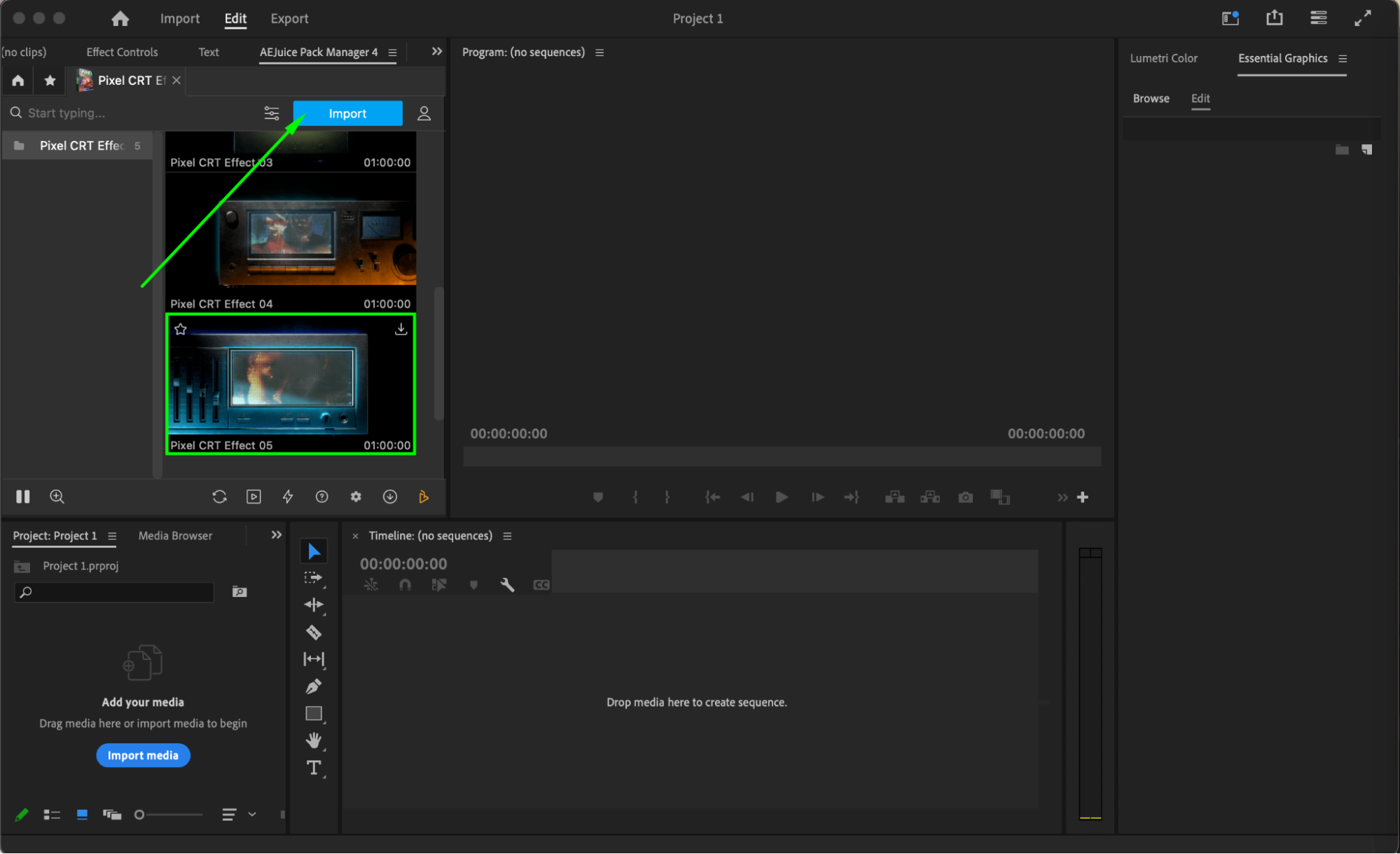Select the Razor tool
The width and height of the screenshot is (1400, 854).
click(313, 633)
